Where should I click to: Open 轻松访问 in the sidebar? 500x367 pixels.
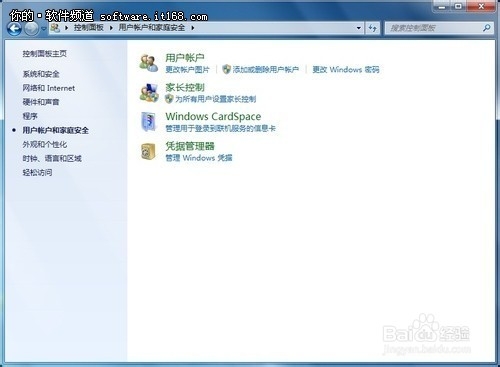(37, 172)
